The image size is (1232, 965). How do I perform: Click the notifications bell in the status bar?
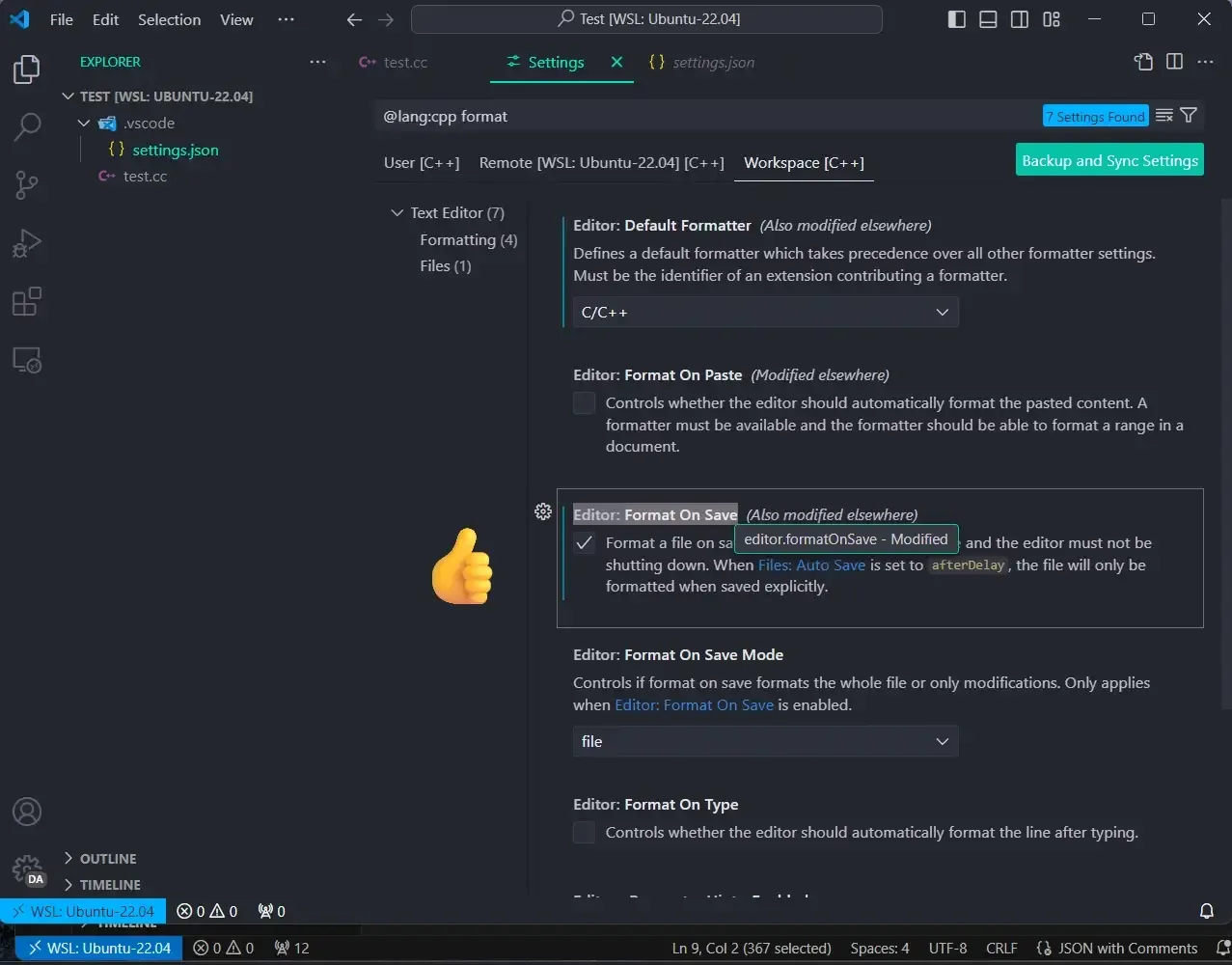tap(1206, 910)
